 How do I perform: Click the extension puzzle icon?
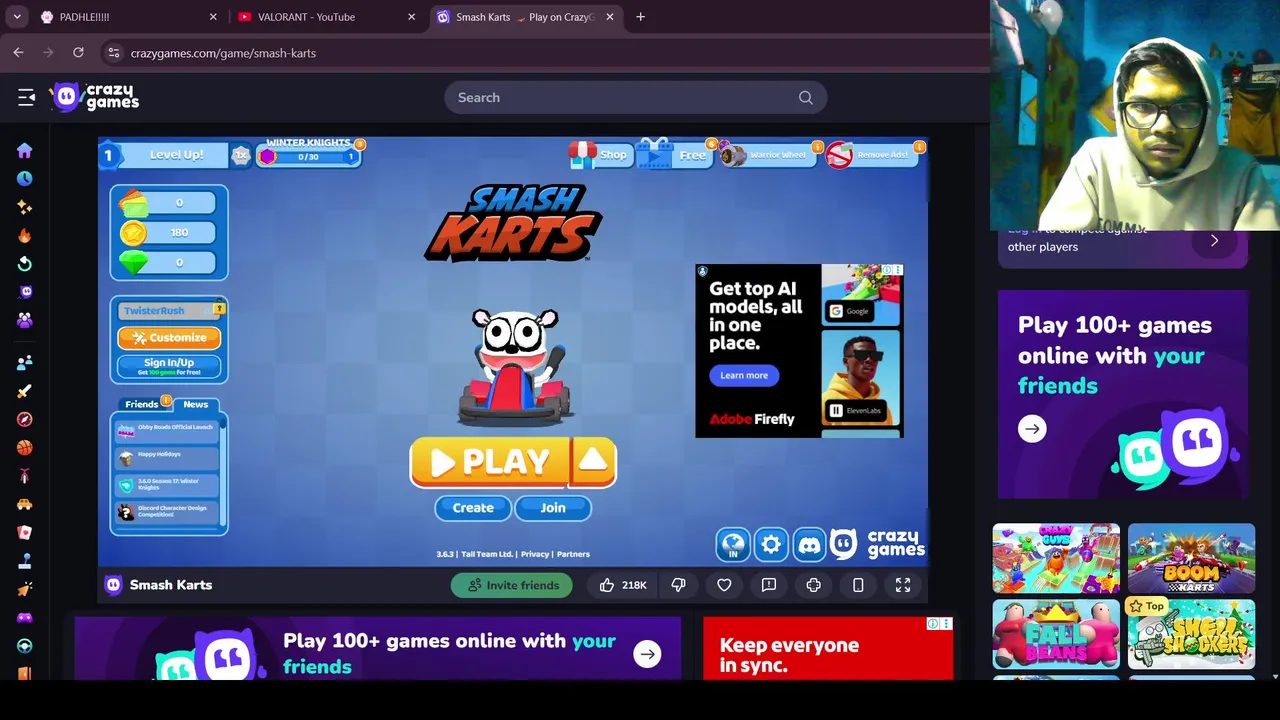coord(814,585)
